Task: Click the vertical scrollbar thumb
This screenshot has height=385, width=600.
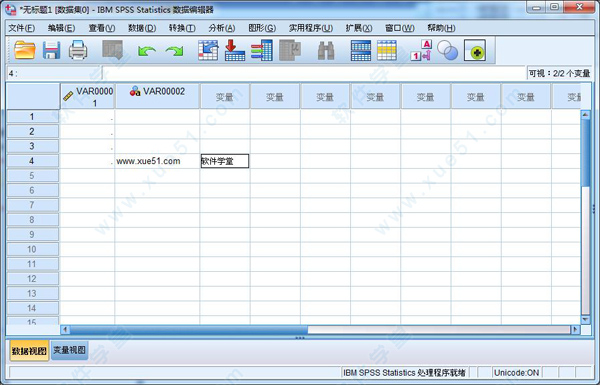Action: tap(585, 152)
